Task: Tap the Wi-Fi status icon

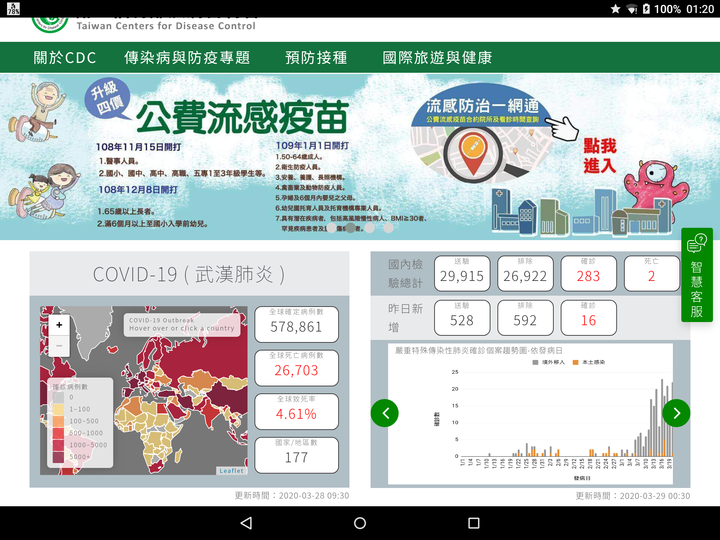Action: (632, 9)
